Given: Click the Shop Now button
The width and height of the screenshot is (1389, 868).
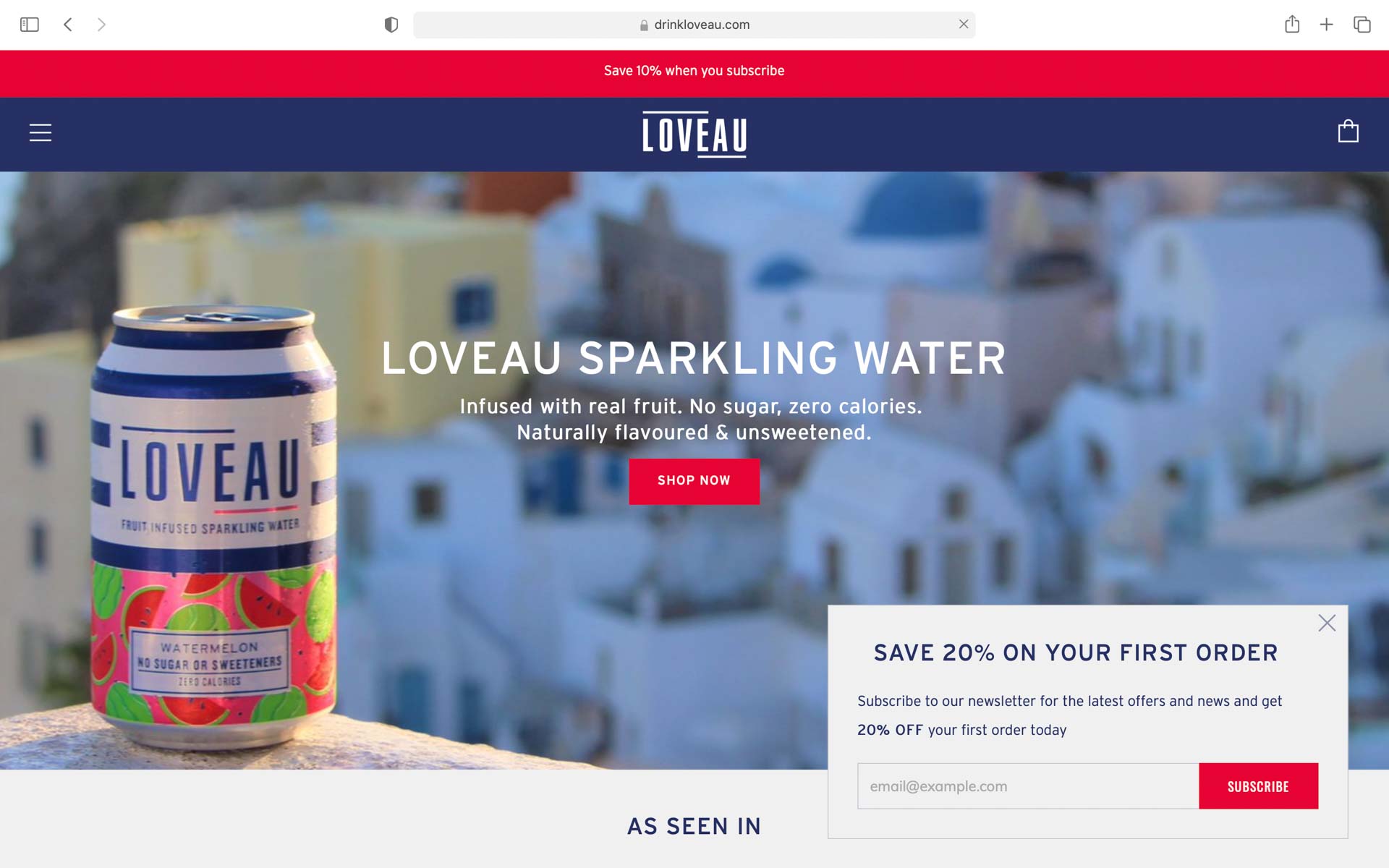Looking at the screenshot, I should coord(694,481).
